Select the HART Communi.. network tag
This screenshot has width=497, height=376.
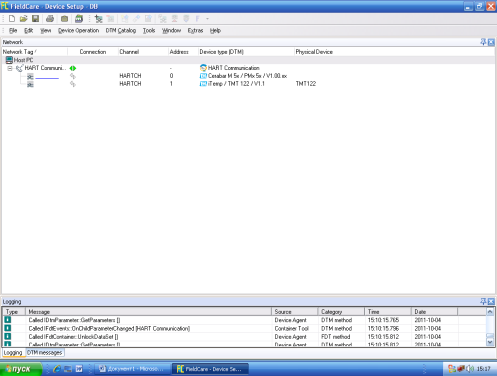point(45,68)
